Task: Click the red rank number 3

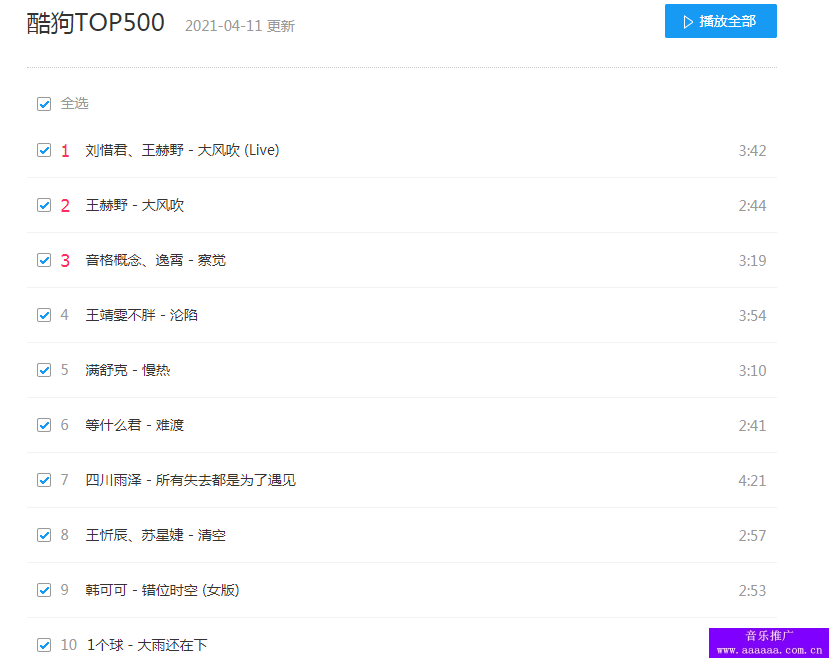Action: click(65, 261)
